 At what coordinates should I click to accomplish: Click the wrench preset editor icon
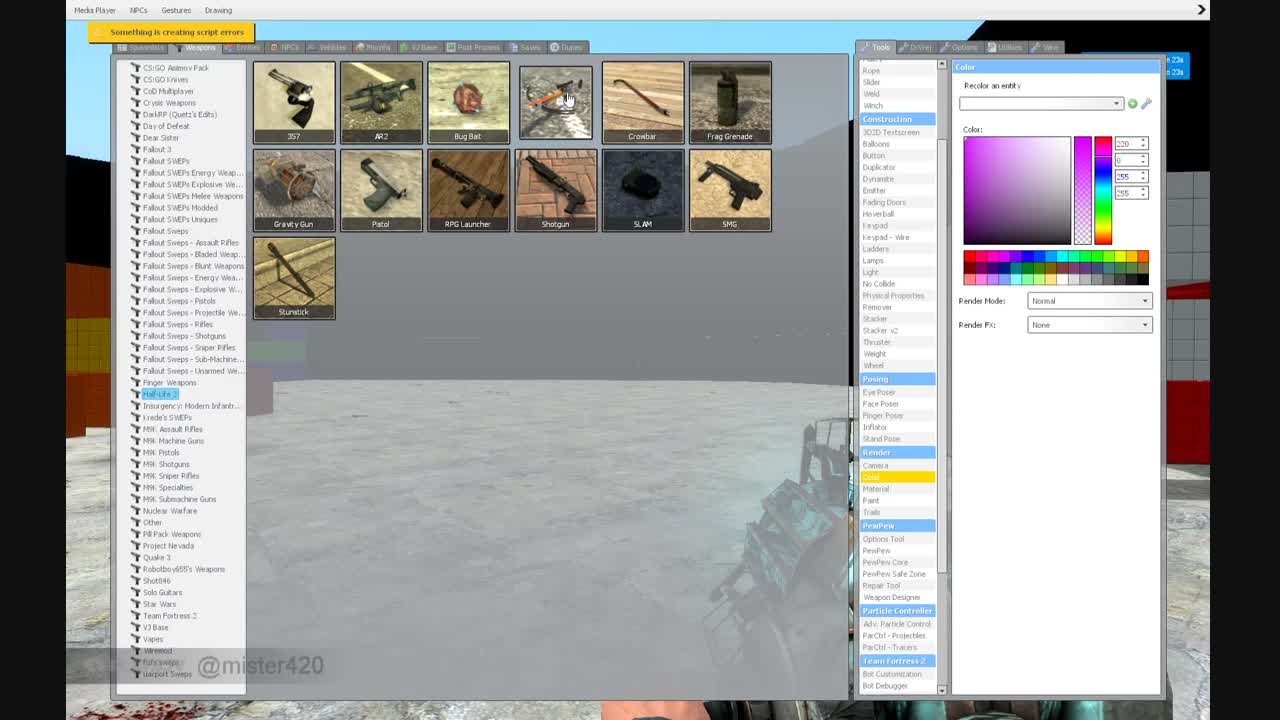click(x=1146, y=103)
